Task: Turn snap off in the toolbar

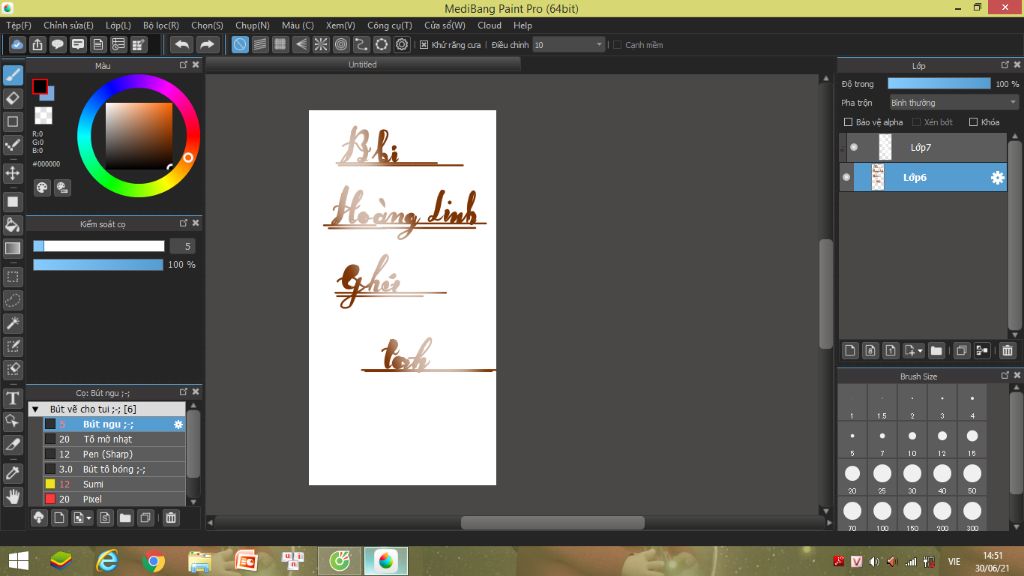Action: click(240, 44)
